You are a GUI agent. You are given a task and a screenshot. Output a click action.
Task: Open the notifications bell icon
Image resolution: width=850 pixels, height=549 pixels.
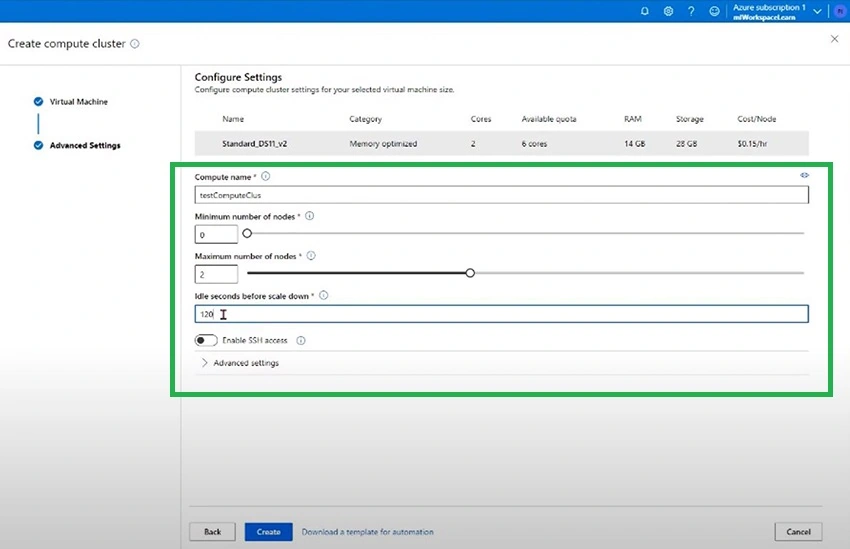click(x=645, y=11)
